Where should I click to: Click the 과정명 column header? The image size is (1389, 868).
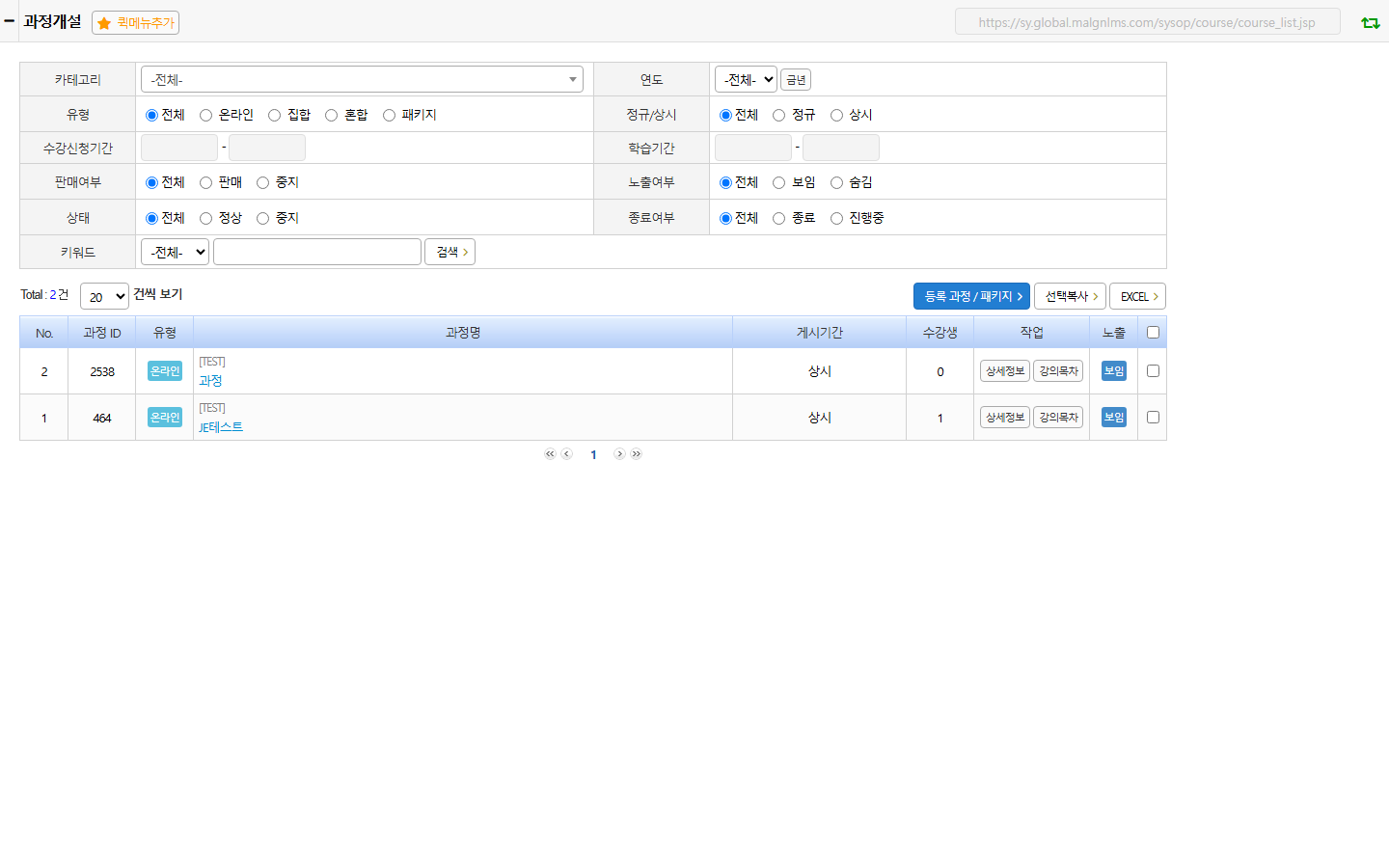tap(463, 333)
